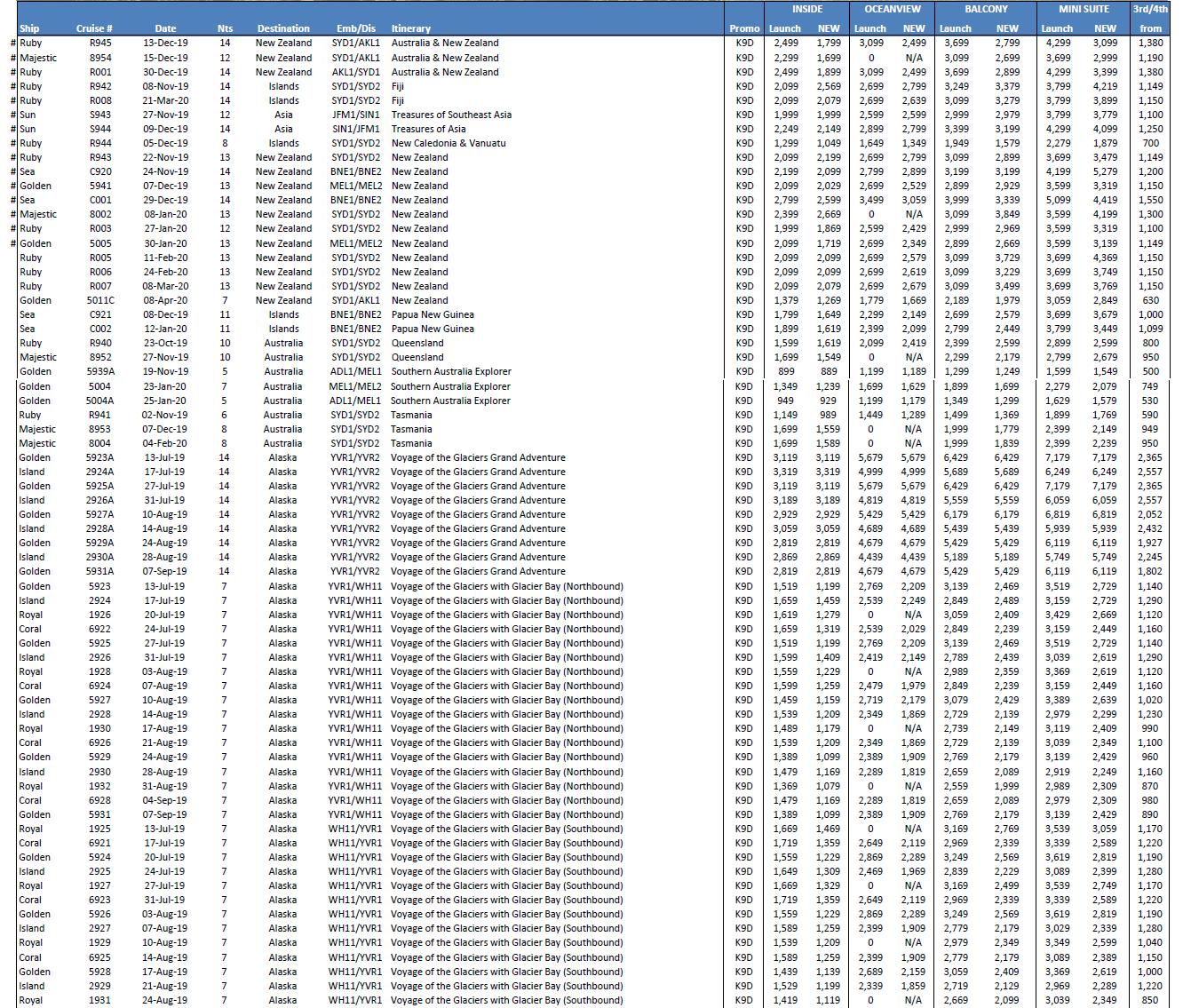Select cruise number 5011C cell
Screen dimensions: 1183x1008
point(100,300)
